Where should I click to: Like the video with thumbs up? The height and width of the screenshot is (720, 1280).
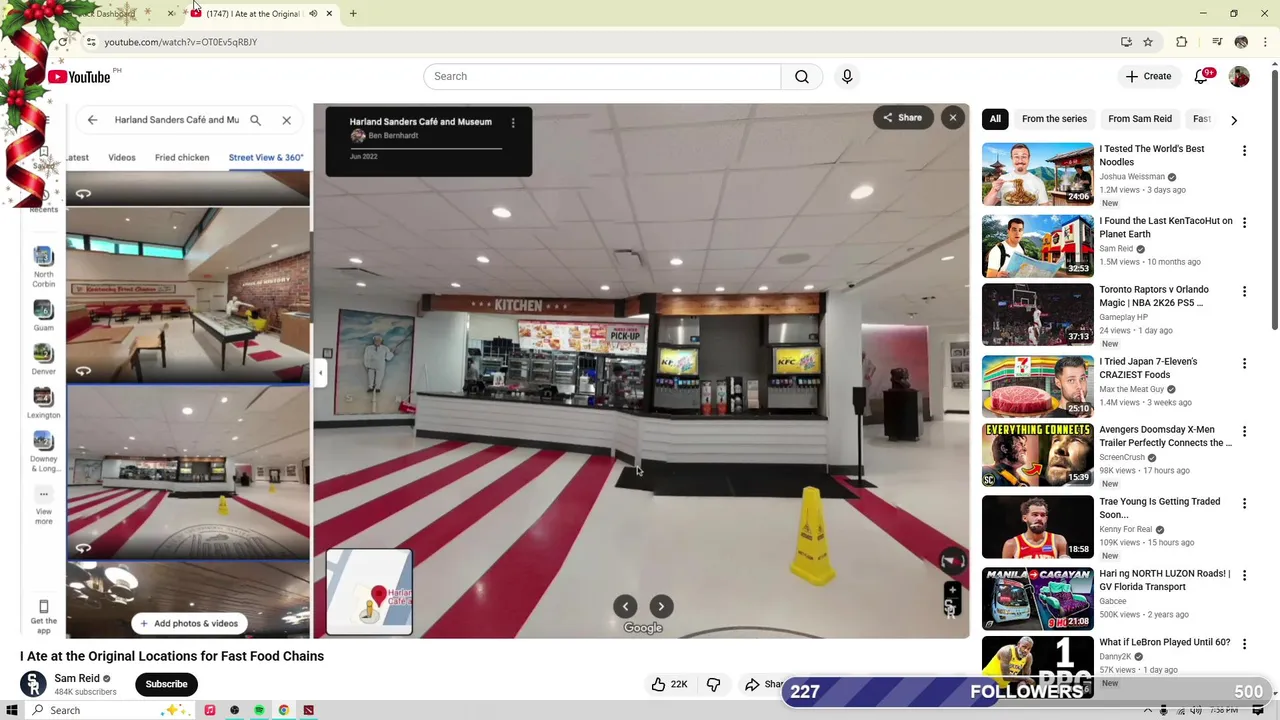pos(669,684)
